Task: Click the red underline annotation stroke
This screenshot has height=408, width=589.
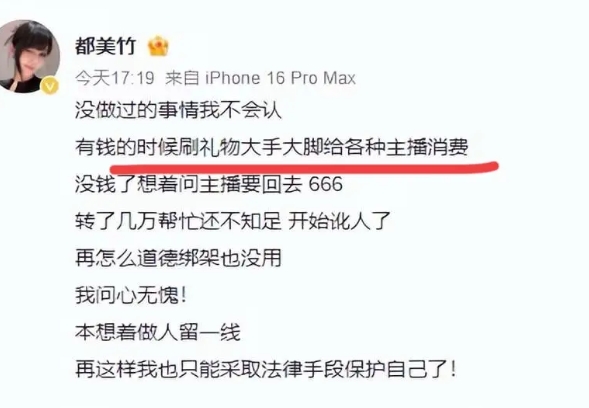Action: (x=304, y=167)
